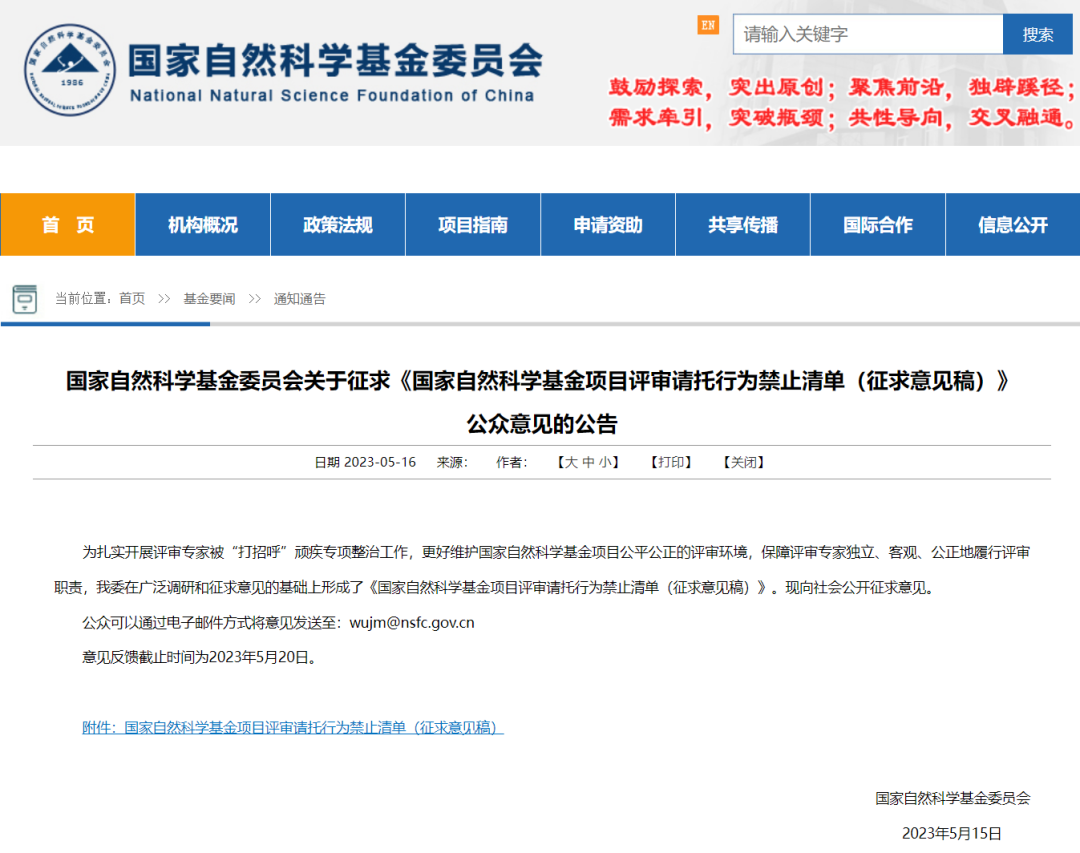Set font size to 大 (large)

(572, 462)
